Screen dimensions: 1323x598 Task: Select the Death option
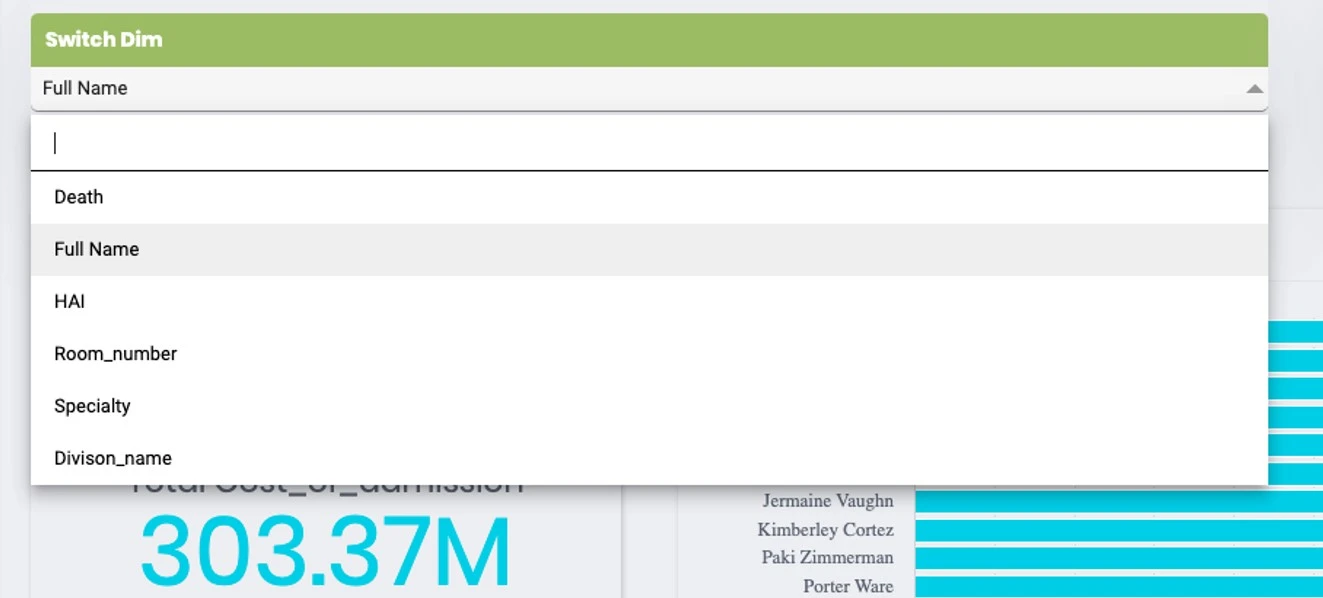tap(79, 197)
